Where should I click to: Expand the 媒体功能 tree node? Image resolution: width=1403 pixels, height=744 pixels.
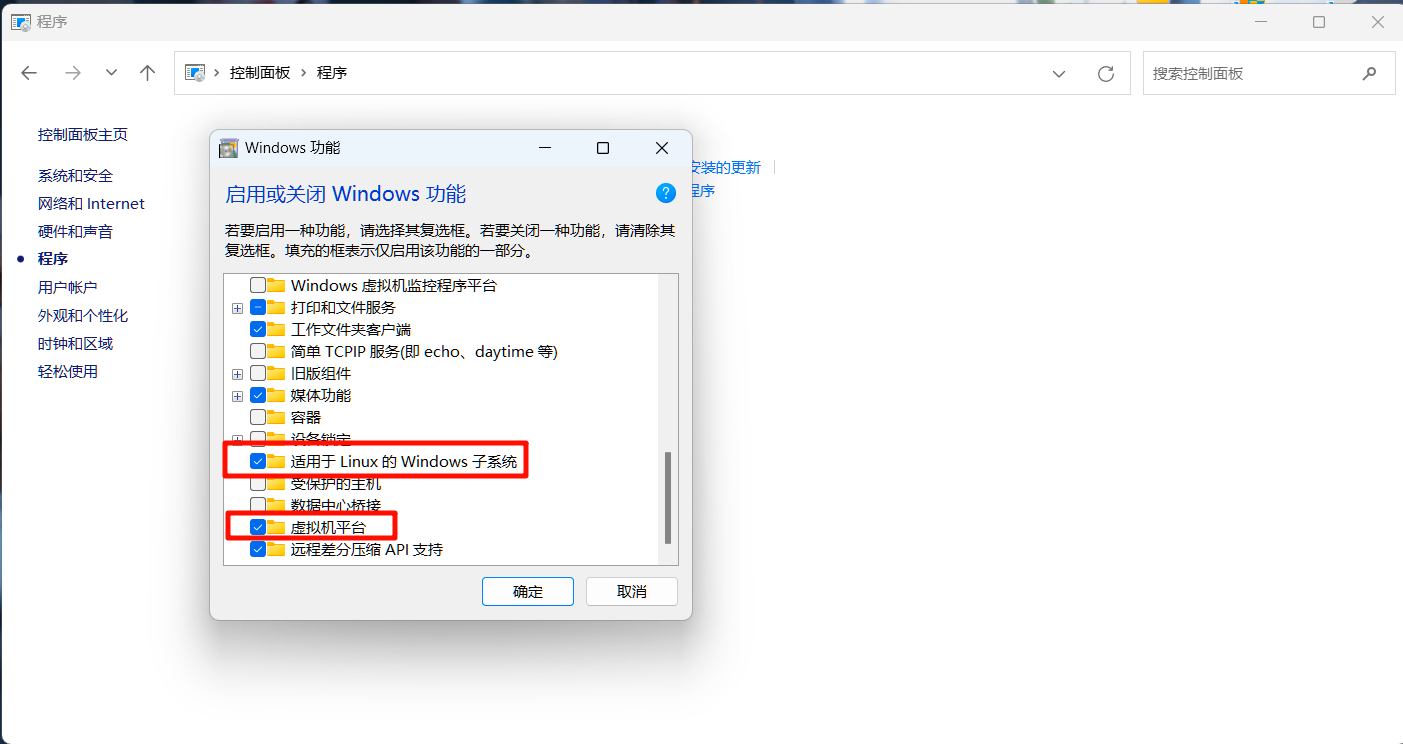point(237,396)
